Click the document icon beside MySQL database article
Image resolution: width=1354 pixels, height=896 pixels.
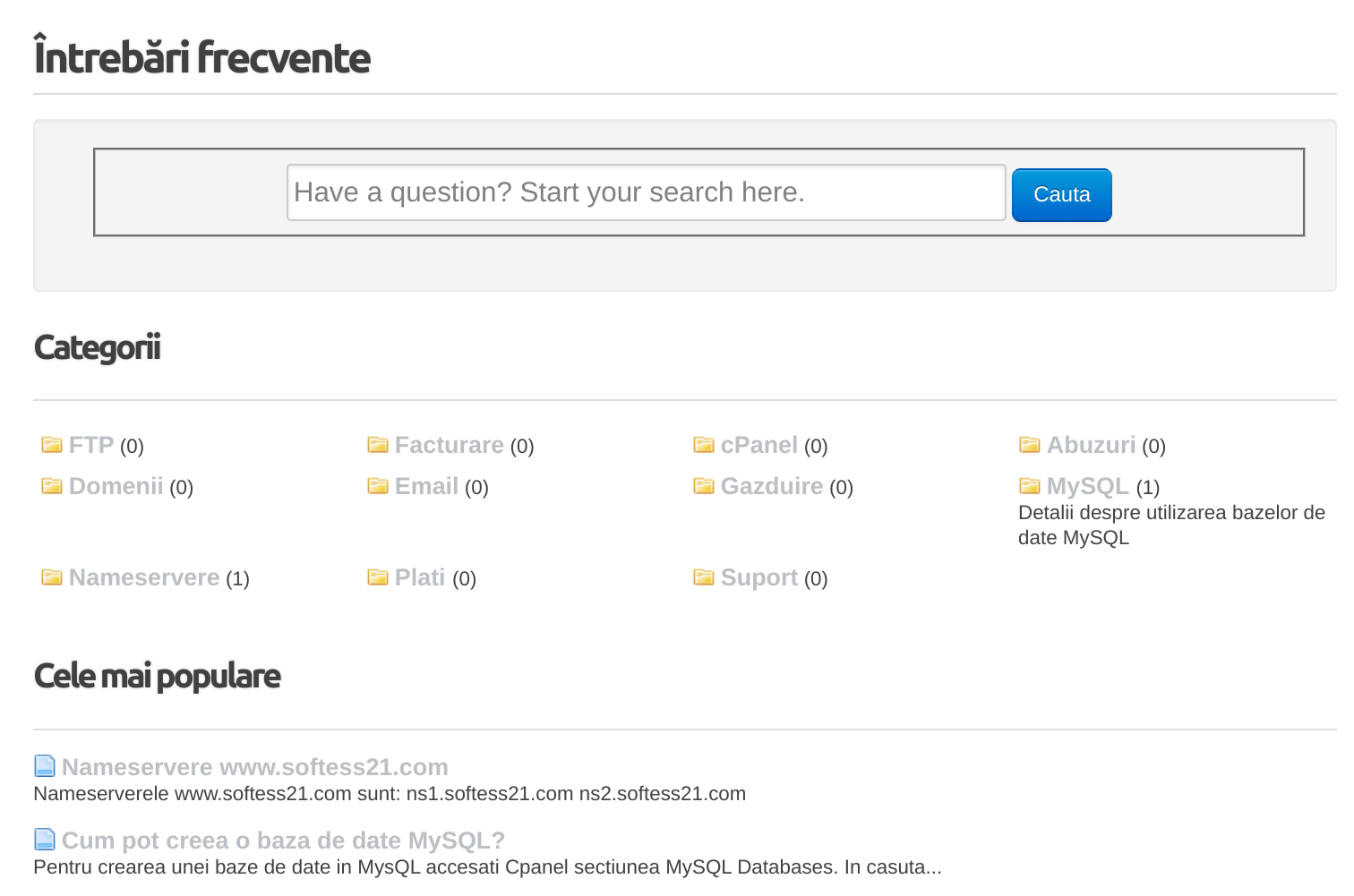click(x=45, y=840)
